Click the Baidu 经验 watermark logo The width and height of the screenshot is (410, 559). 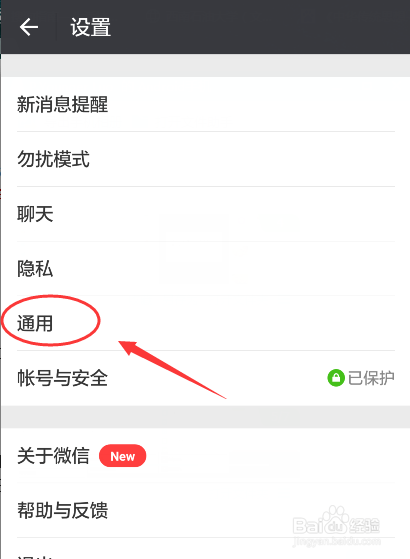point(336,522)
